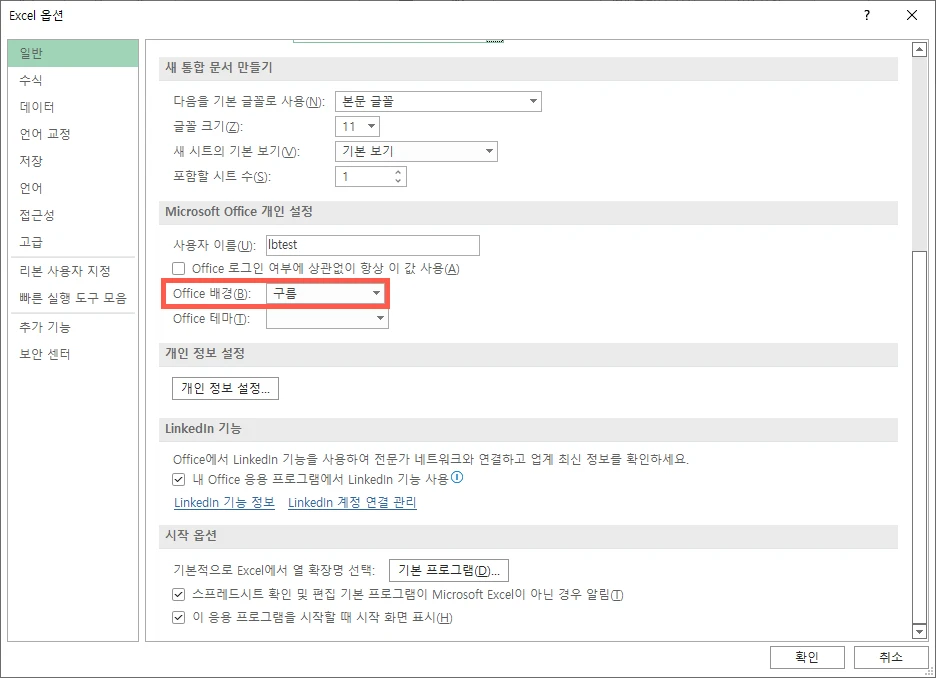Viewport: 936px width, 678px height.
Task: Decrease 포함할 시트 수 with down spinner
Action: (398, 180)
